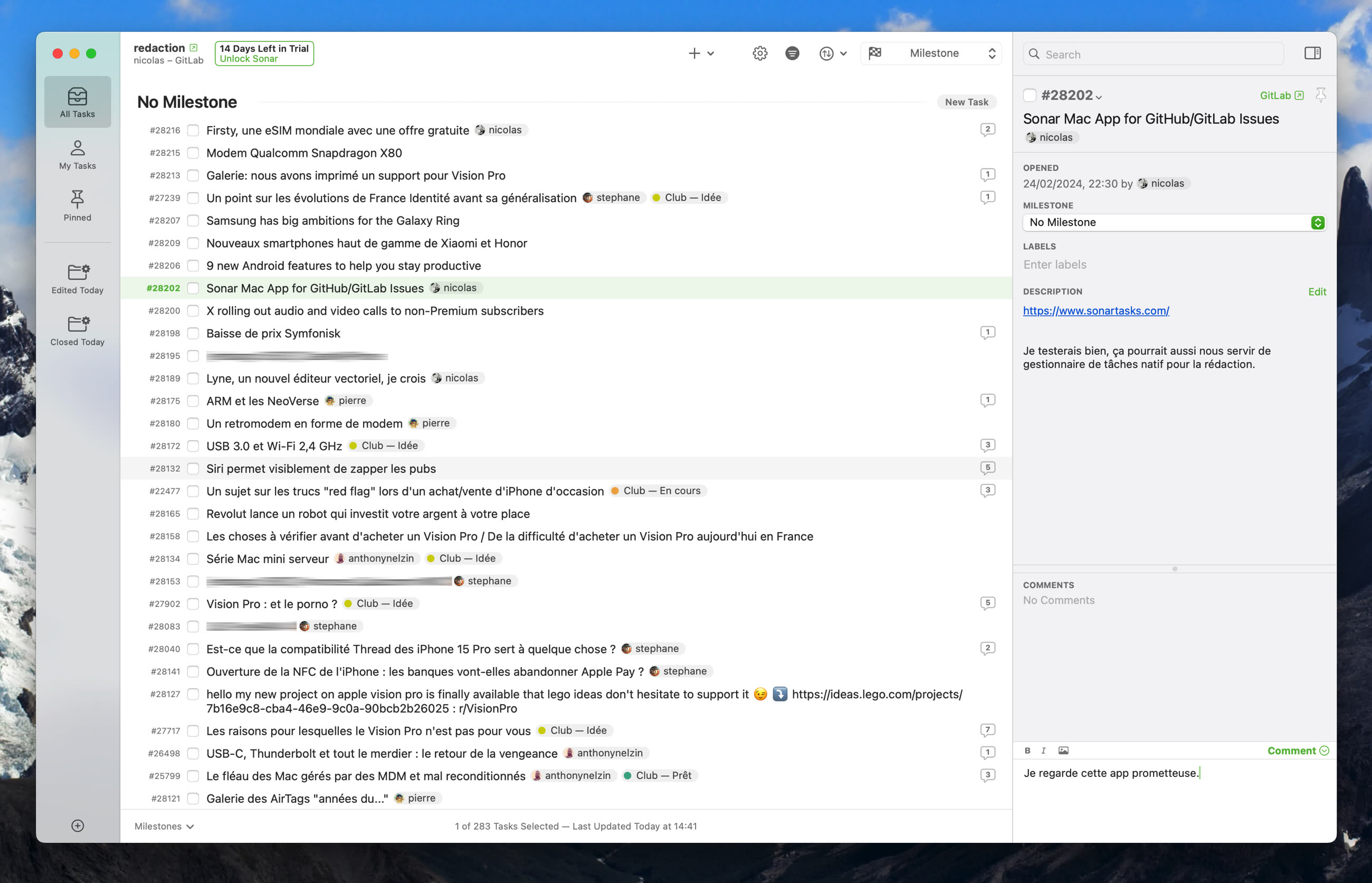Check off task #28216 Firsty eSIM
This screenshot has width=1372, height=883.
(x=193, y=130)
